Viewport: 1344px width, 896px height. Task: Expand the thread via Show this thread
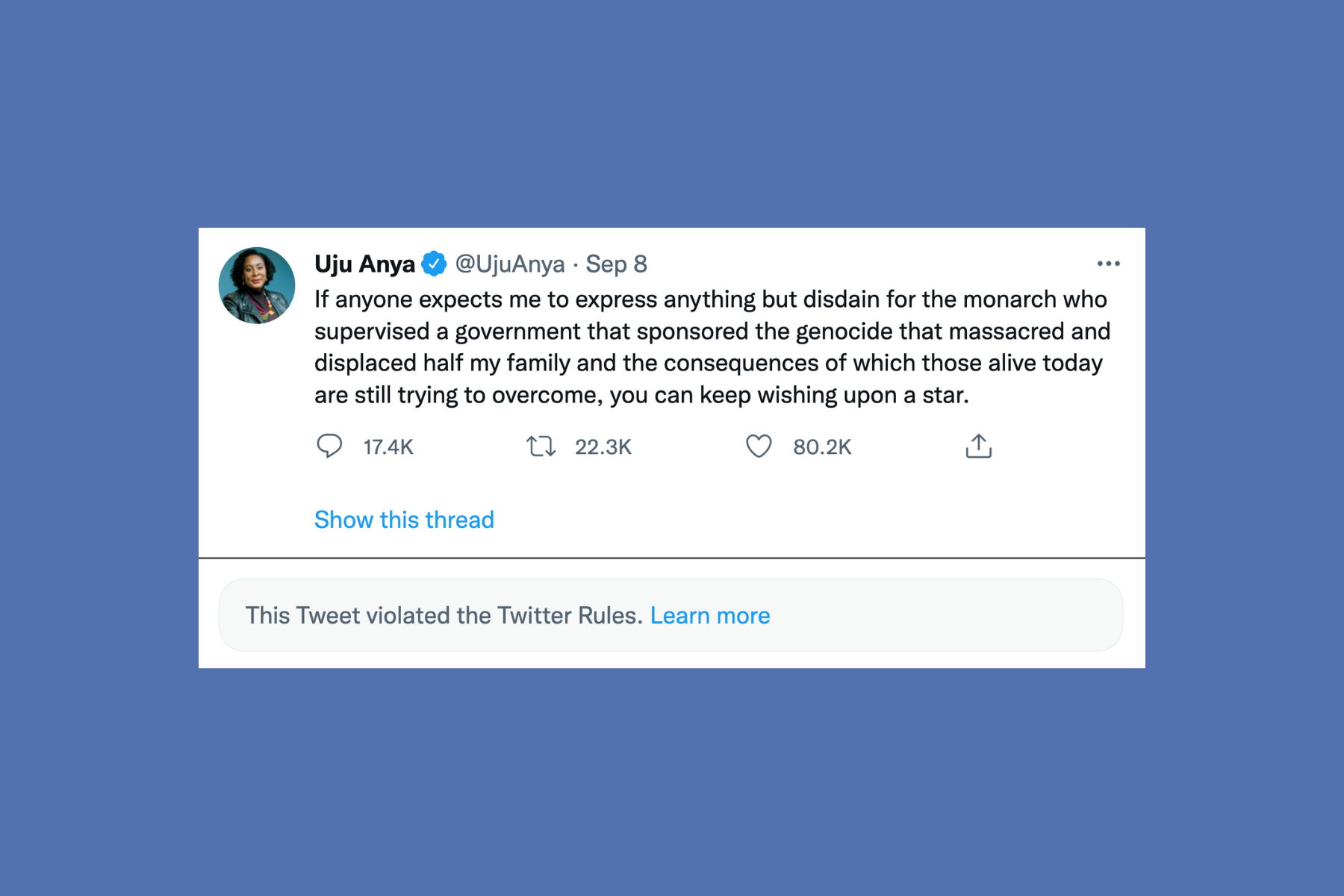click(x=403, y=519)
